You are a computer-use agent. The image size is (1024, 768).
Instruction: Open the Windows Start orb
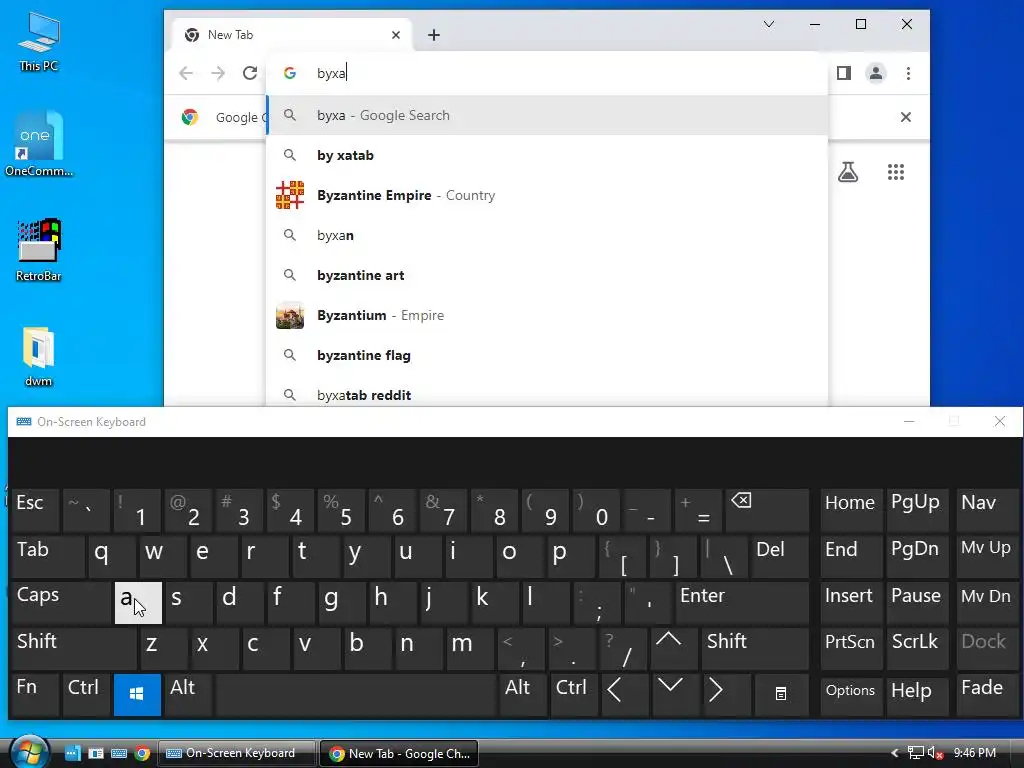(29, 753)
